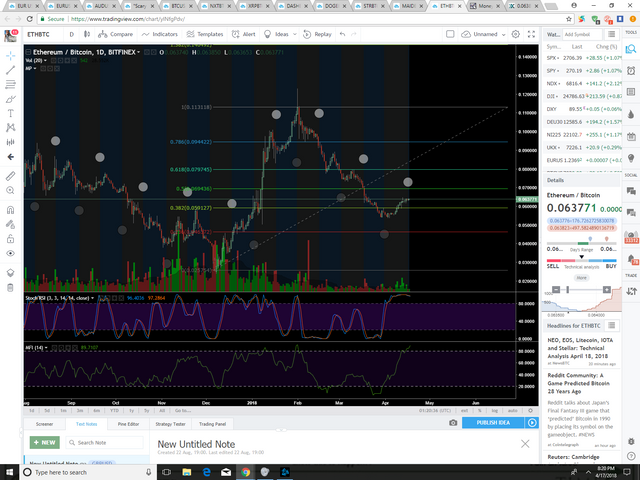Select the ruler measure tool

pos(11,176)
